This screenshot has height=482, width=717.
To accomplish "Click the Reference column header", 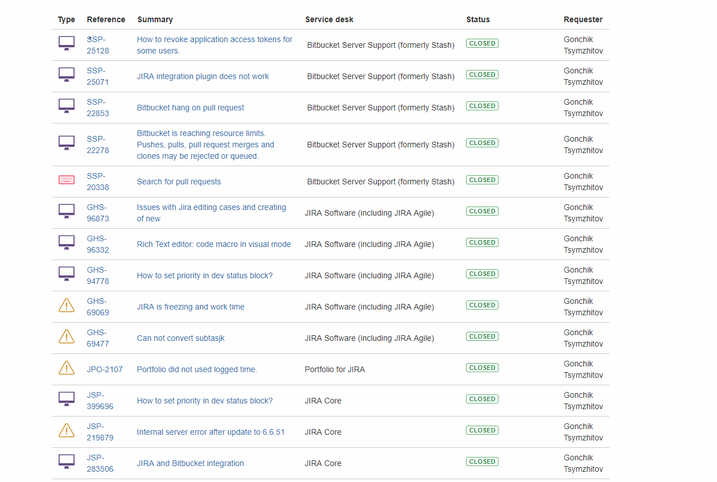I will [106, 19].
